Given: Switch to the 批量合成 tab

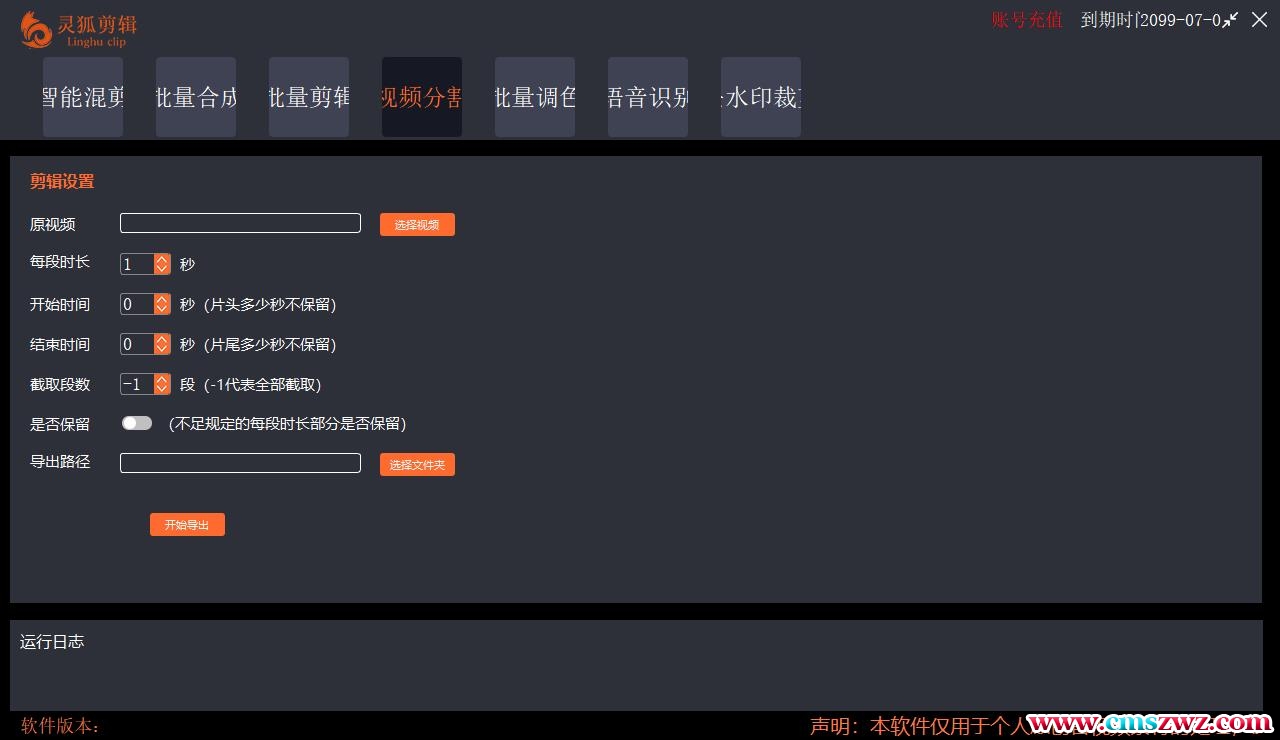Looking at the screenshot, I should [196, 97].
